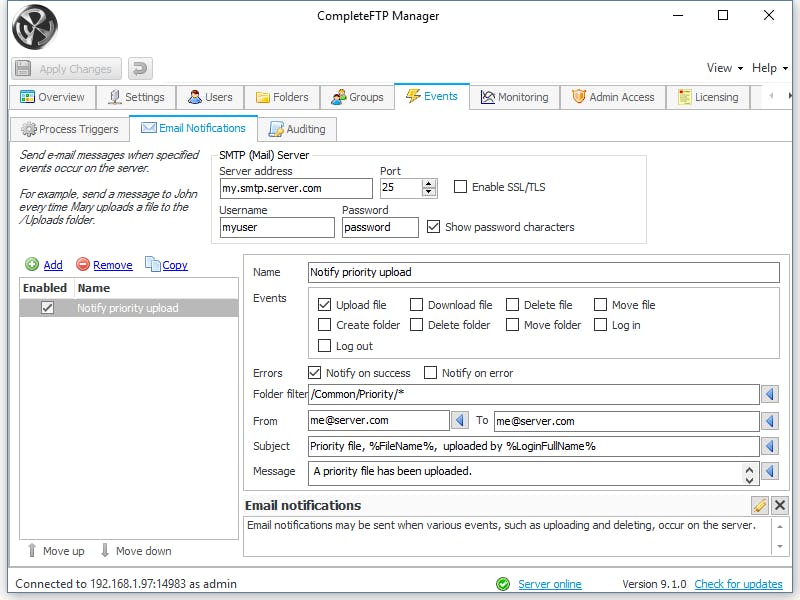Decrease the SMTP port value
This screenshot has width=800, height=600.
pyautogui.click(x=430, y=193)
